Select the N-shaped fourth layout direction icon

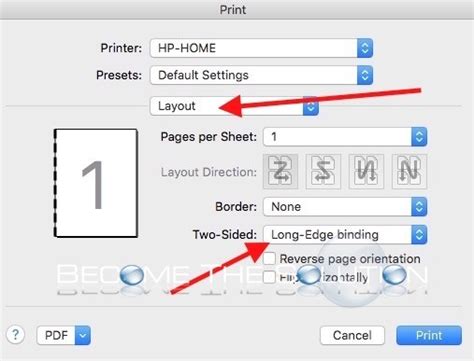409,172
